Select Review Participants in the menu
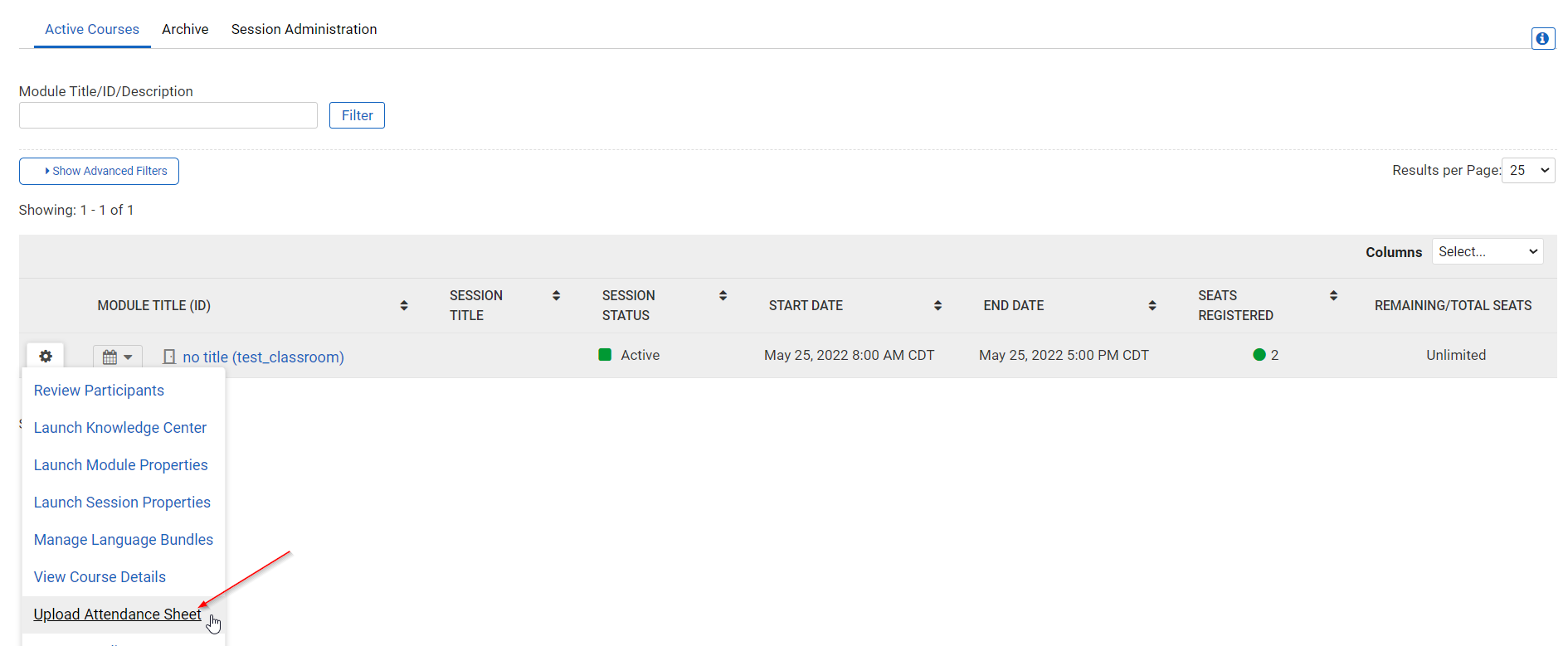The height and width of the screenshot is (646, 1568). tap(99, 390)
